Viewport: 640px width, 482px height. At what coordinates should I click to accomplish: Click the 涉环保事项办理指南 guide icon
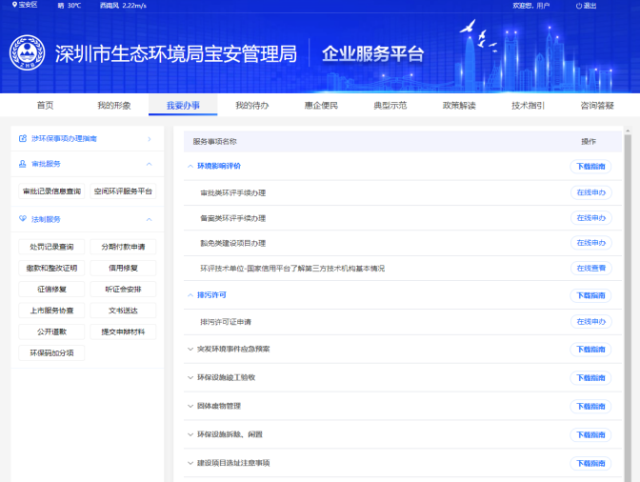point(22,139)
